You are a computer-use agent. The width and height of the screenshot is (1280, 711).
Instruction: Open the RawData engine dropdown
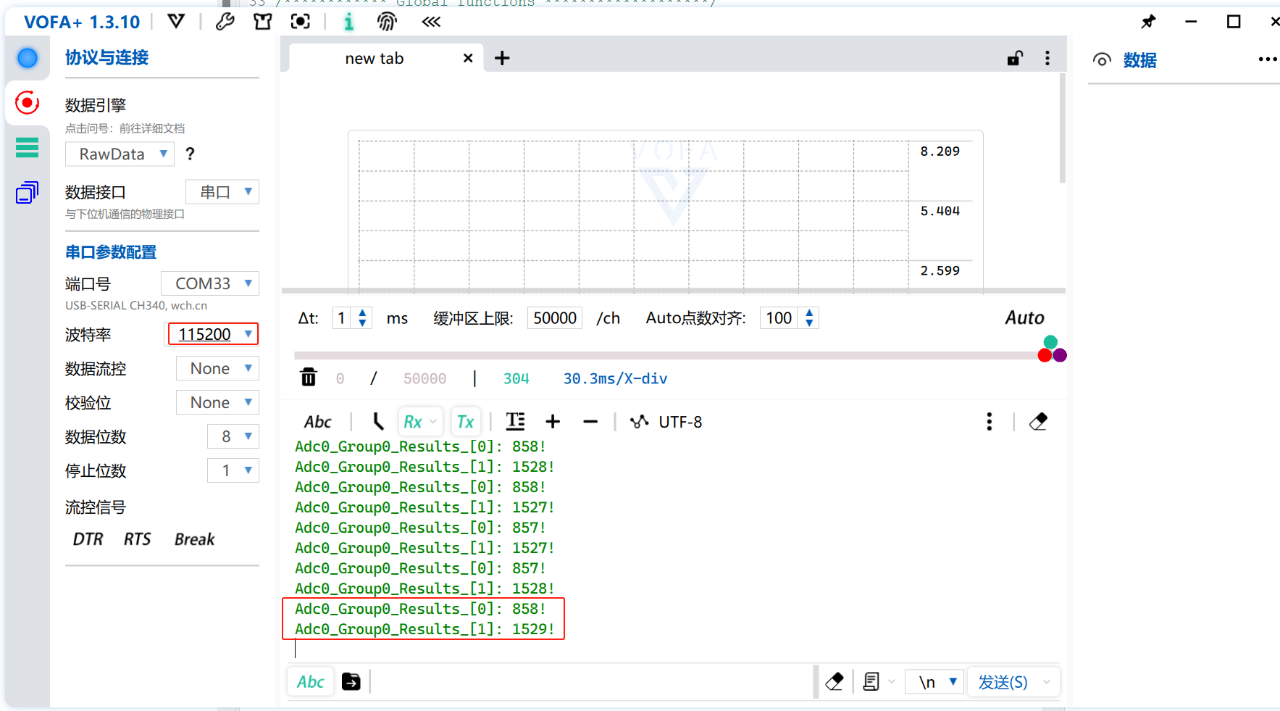[120, 154]
